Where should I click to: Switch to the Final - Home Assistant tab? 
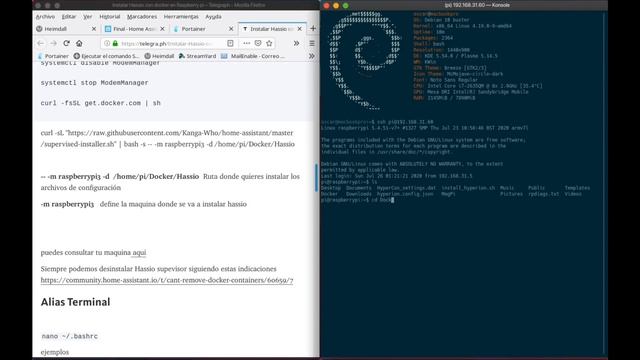[135, 29]
